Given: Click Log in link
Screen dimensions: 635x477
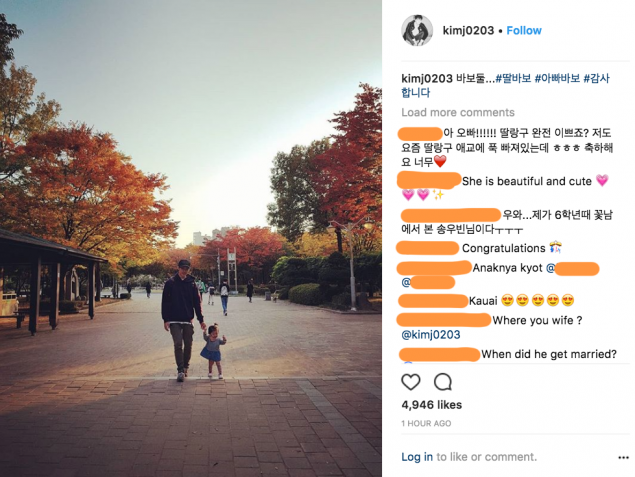Looking at the screenshot, I should pyautogui.click(x=417, y=457).
